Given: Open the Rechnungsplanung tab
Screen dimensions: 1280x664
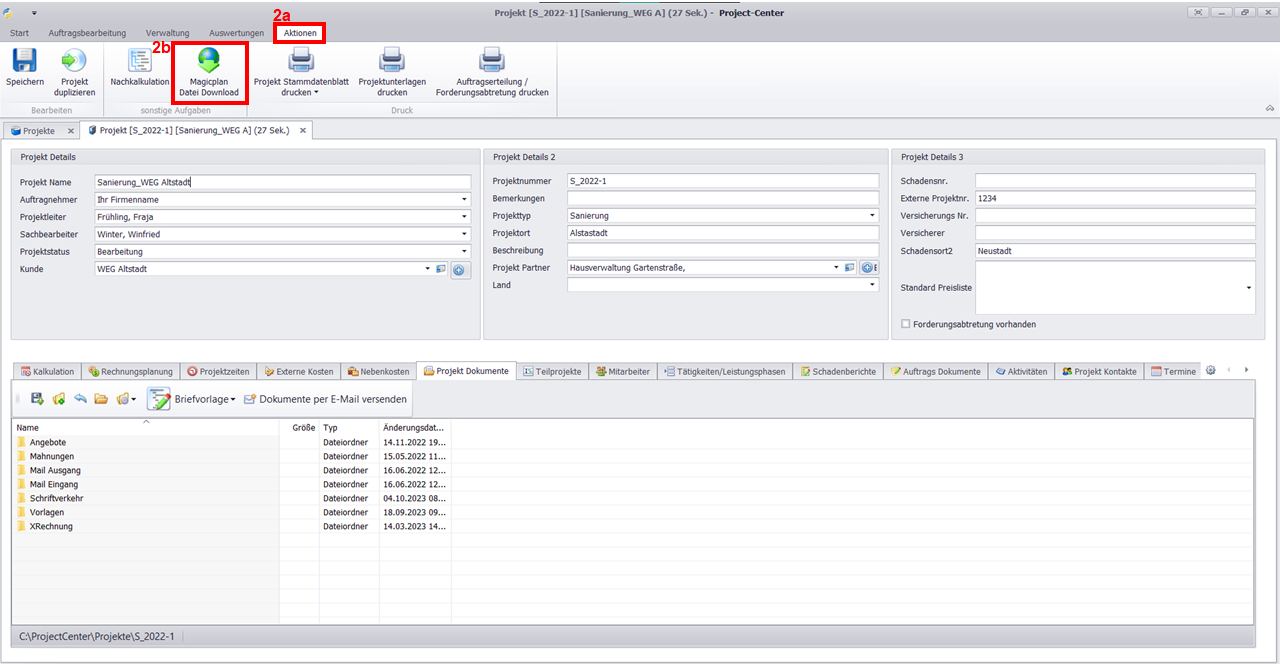Looking at the screenshot, I should coord(130,371).
